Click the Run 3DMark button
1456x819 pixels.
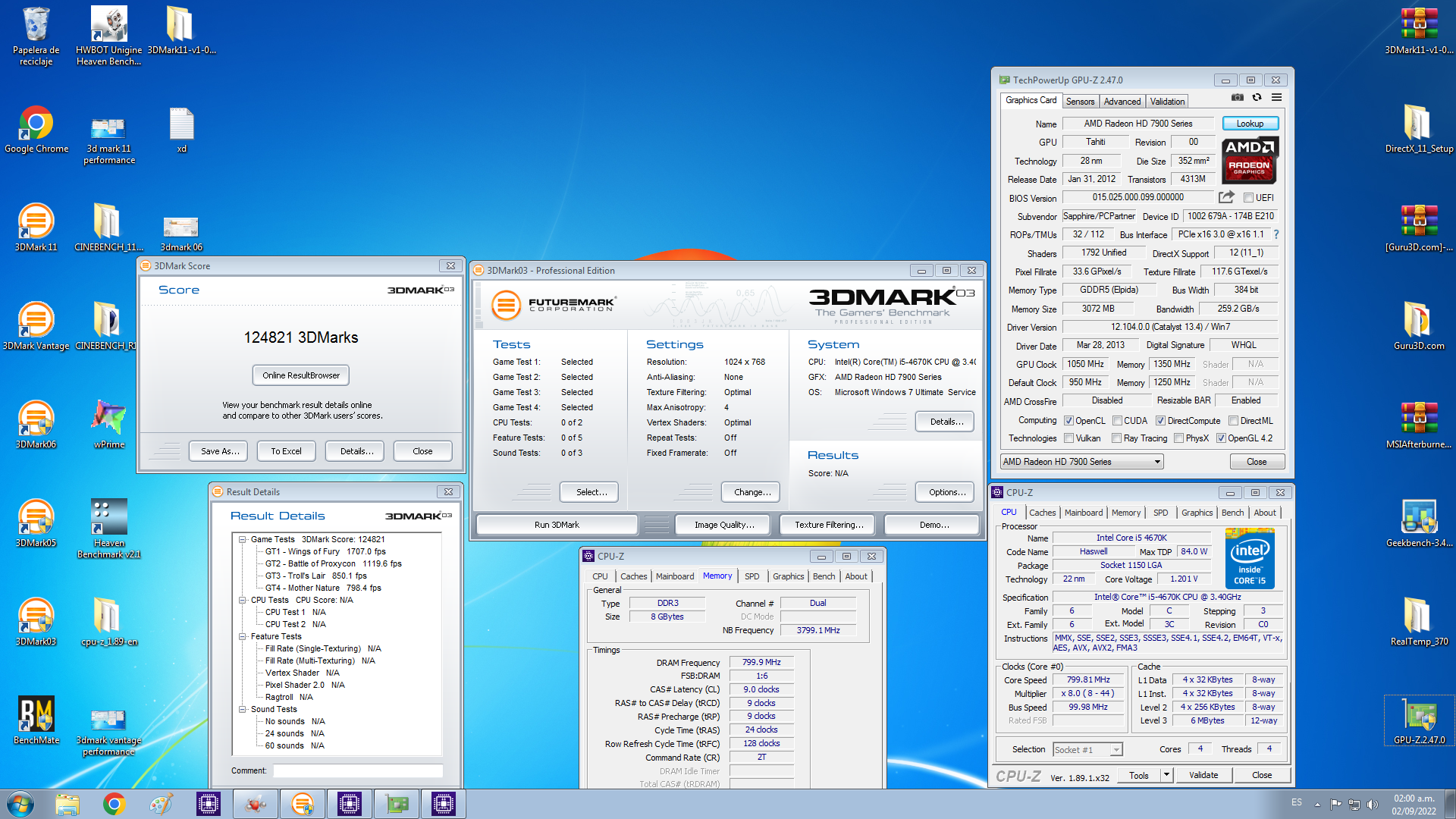click(x=557, y=525)
